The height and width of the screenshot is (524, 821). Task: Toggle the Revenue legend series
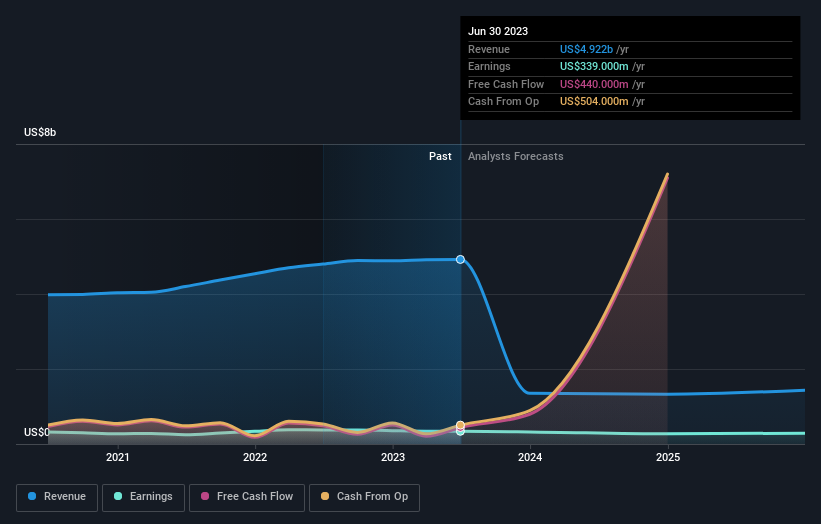[57, 497]
